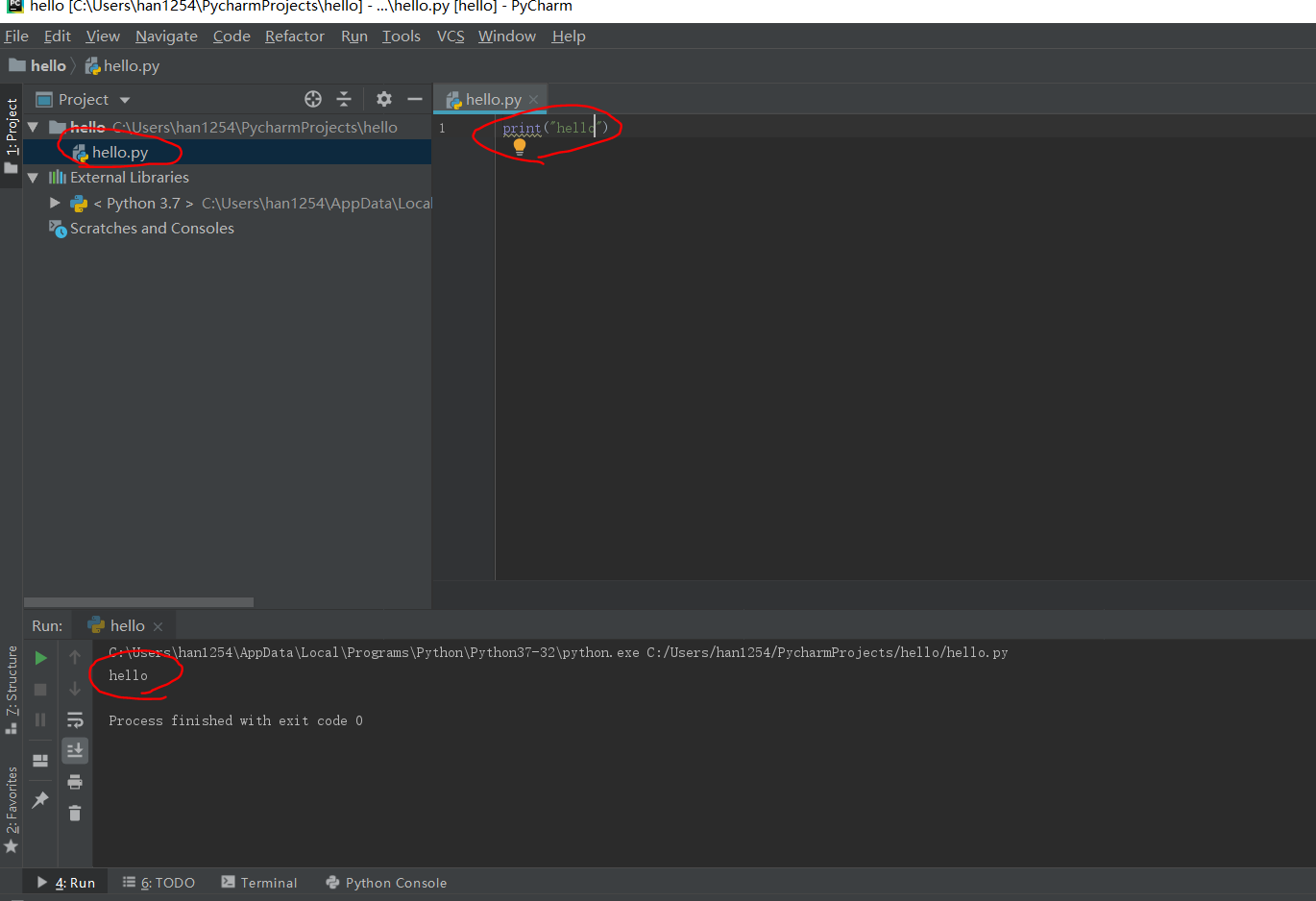
Task: Toggle pin tab icon in Run panel
Action: (x=40, y=800)
